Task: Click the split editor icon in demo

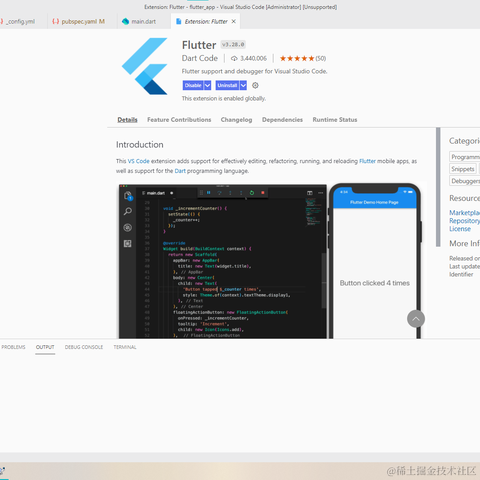Action: click(310, 193)
